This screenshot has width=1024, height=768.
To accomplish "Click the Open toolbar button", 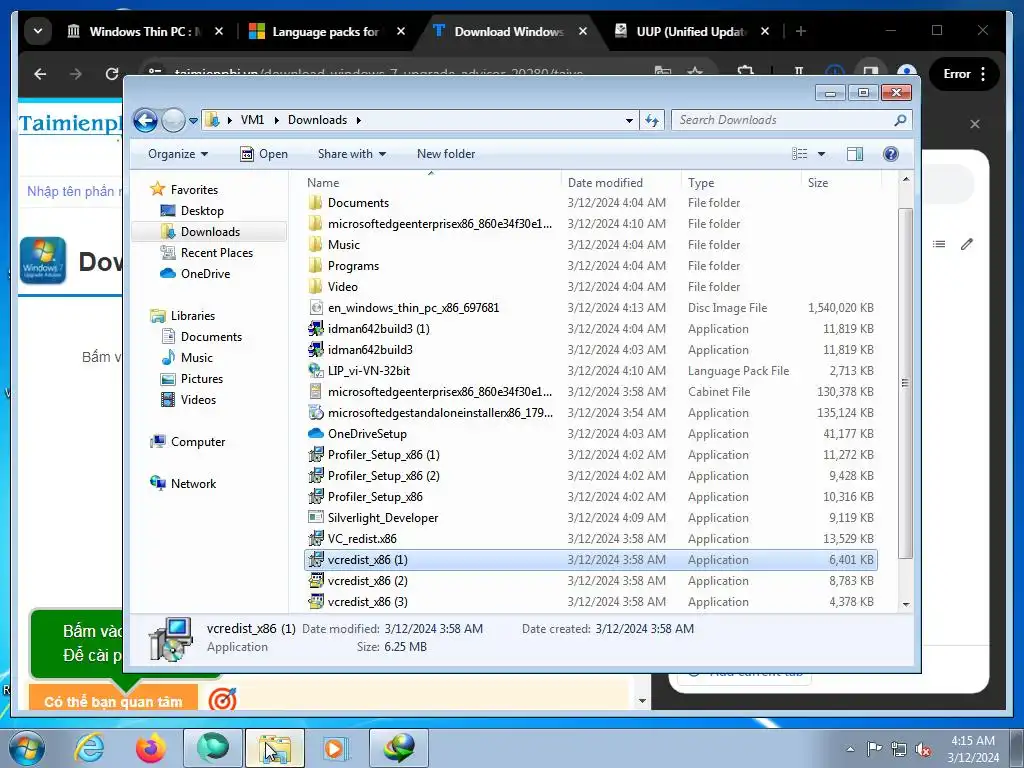I will (264, 154).
